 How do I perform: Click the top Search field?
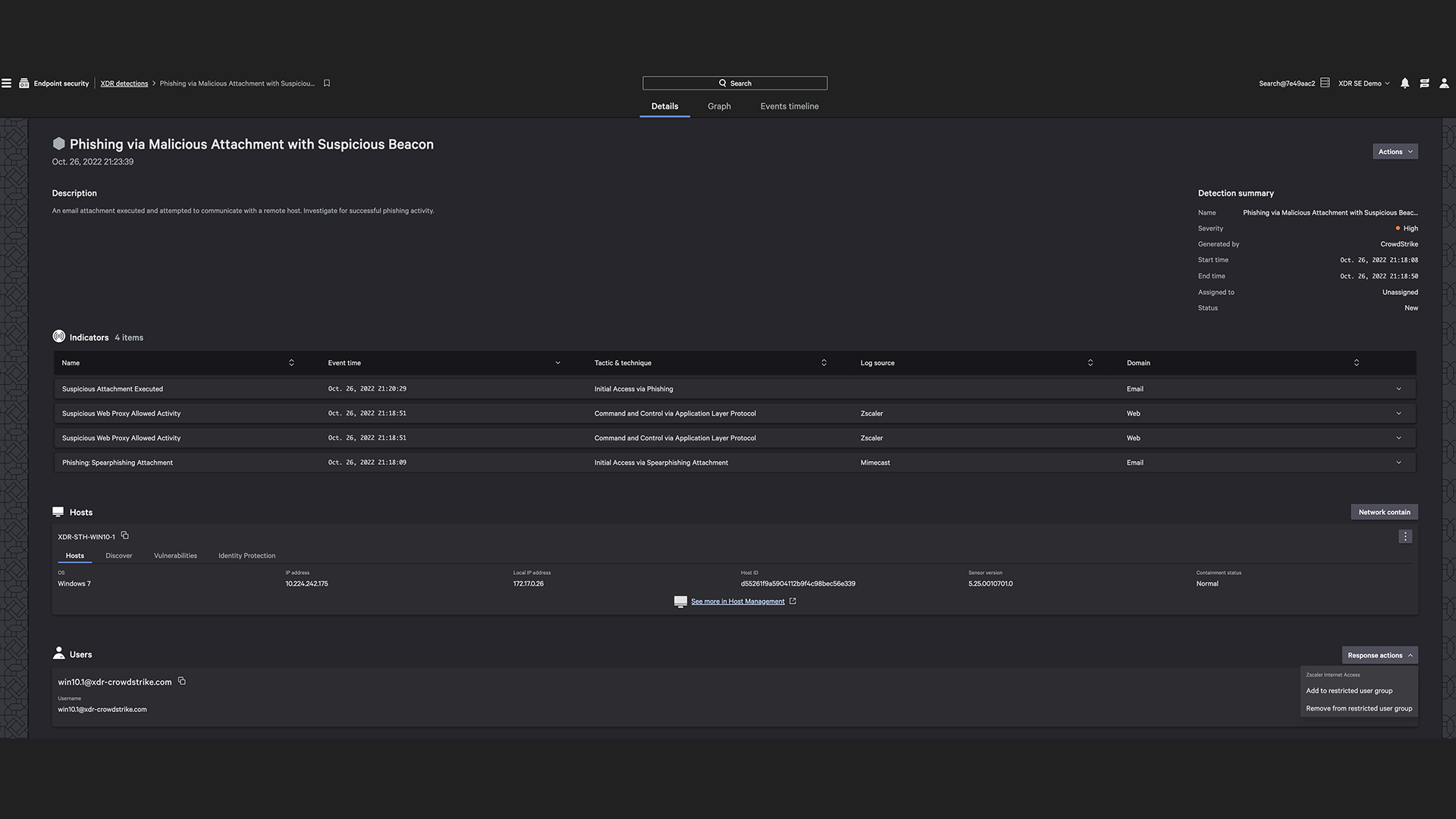pyautogui.click(x=734, y=83)
